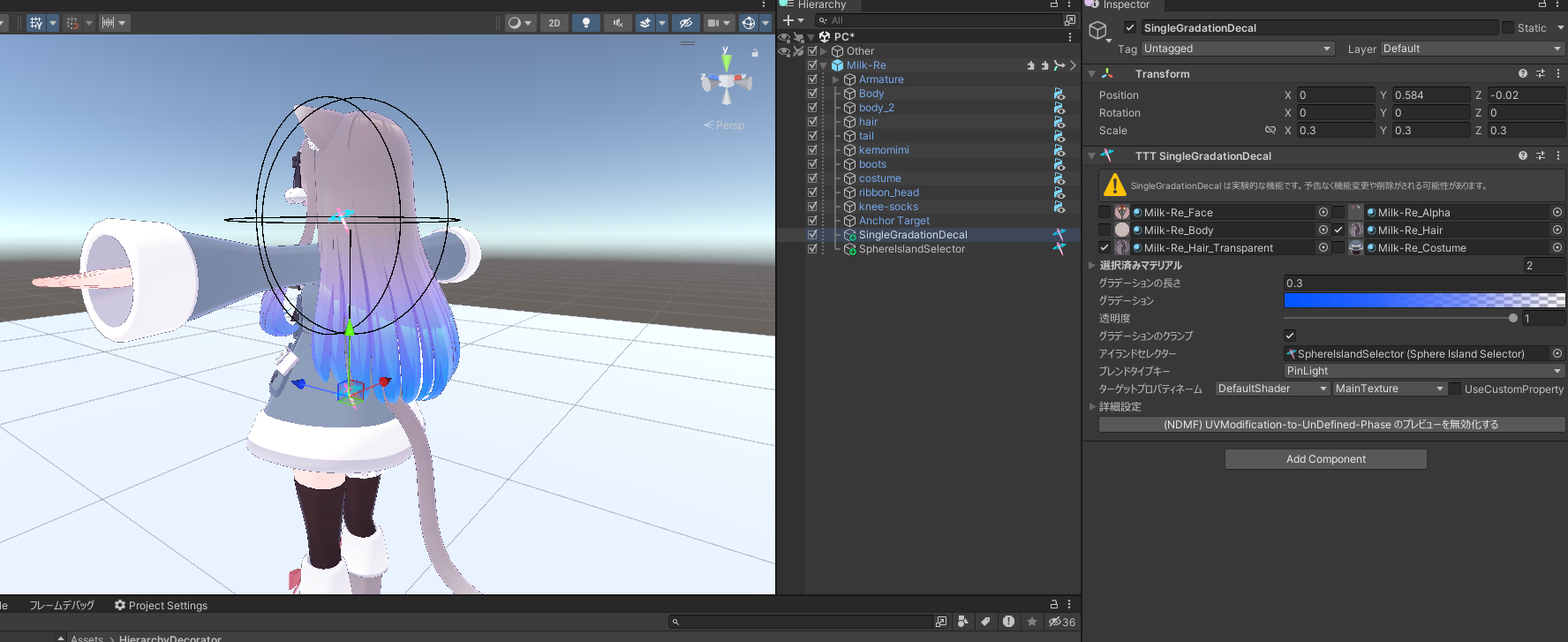
Task: Open Transform component preset icon
Action: pos(1541,74)
